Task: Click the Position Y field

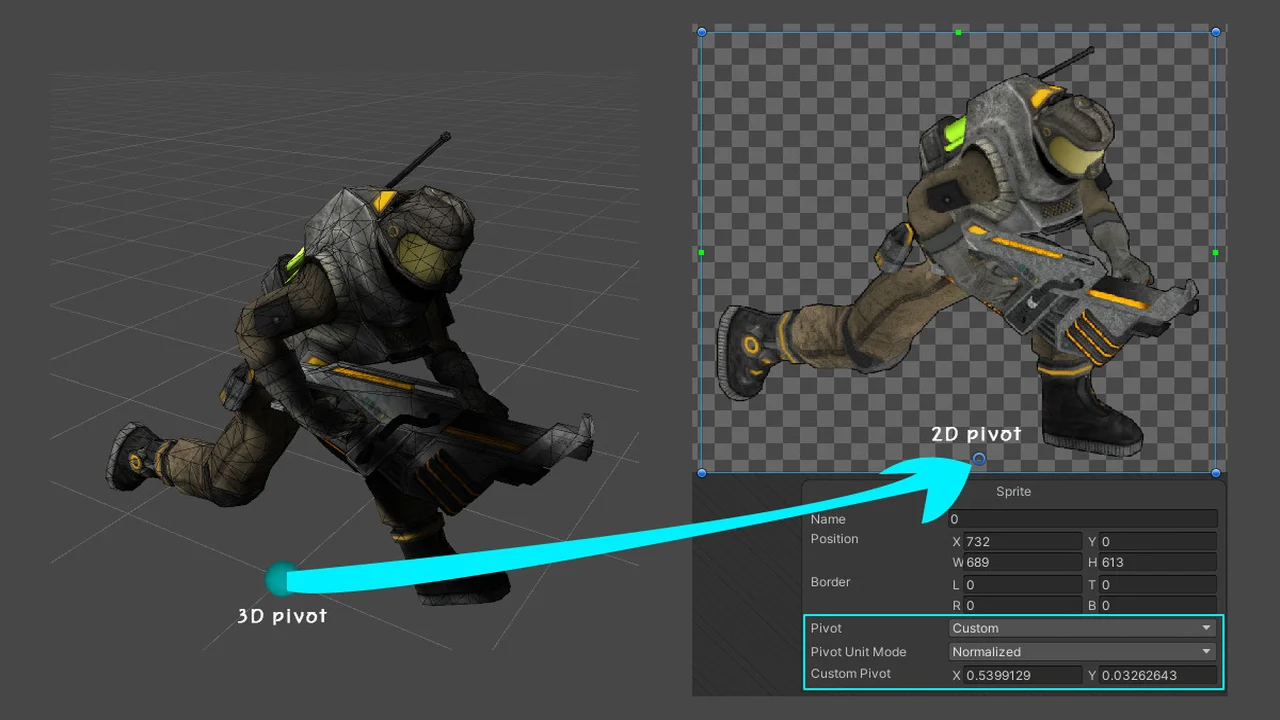Action: pos(1157,541)
